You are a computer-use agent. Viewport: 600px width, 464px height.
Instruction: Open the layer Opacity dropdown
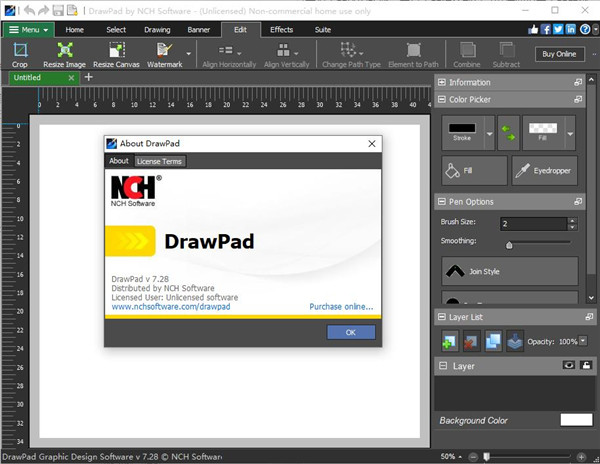tap(585, 342)
